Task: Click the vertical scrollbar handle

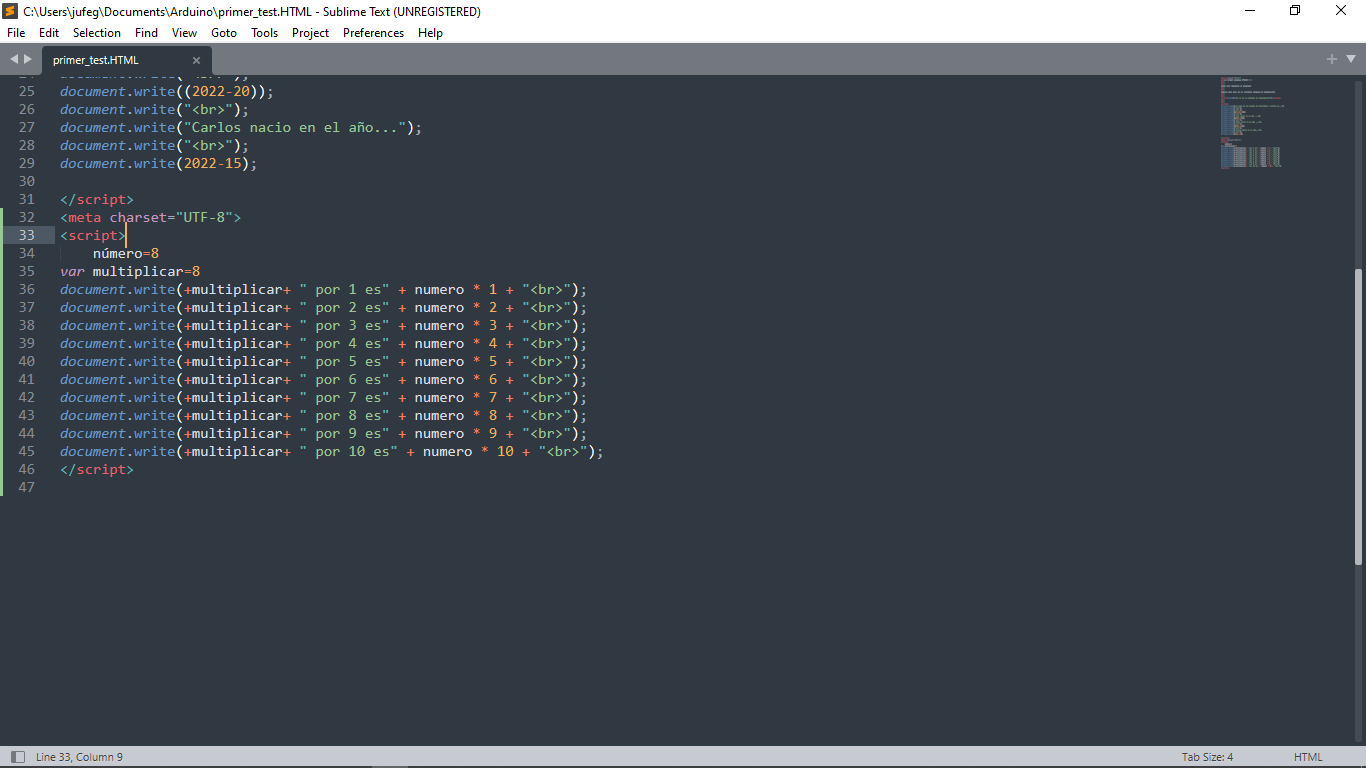Action: coord(1358,416)
